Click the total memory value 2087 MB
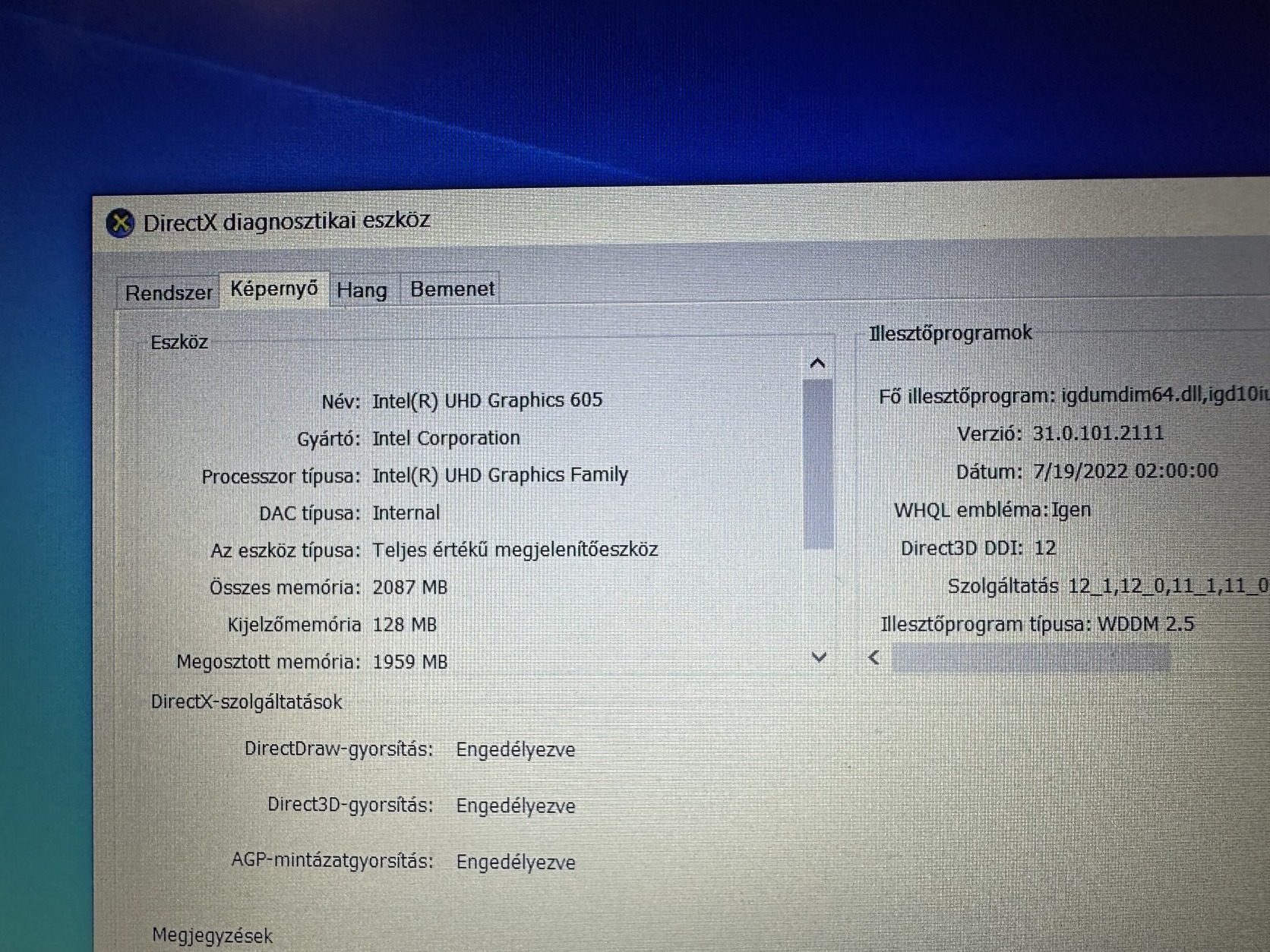Viewport: 1270px width, 952px height. (x=409, y=587)
